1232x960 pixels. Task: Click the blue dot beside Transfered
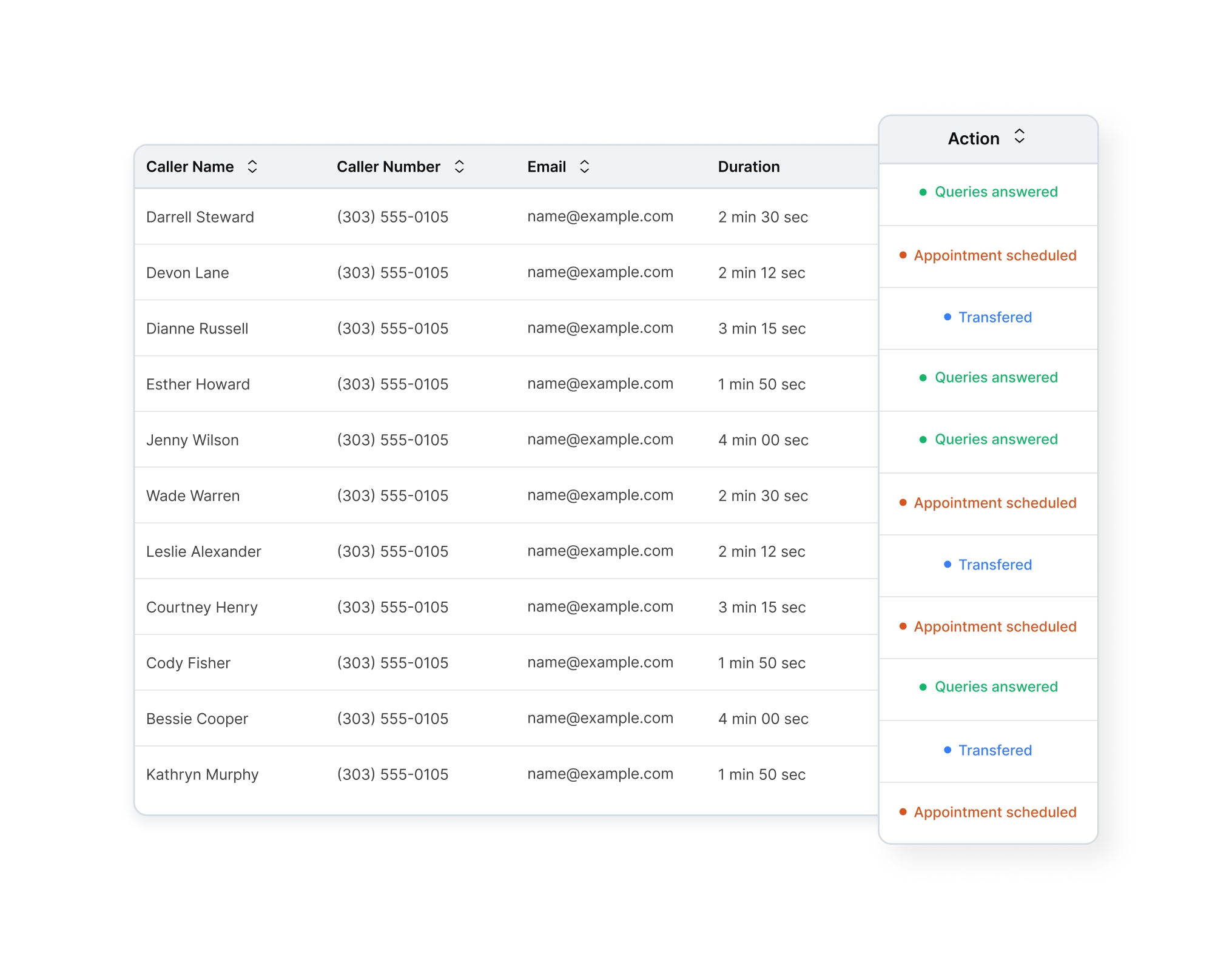[x=946, y=317]
